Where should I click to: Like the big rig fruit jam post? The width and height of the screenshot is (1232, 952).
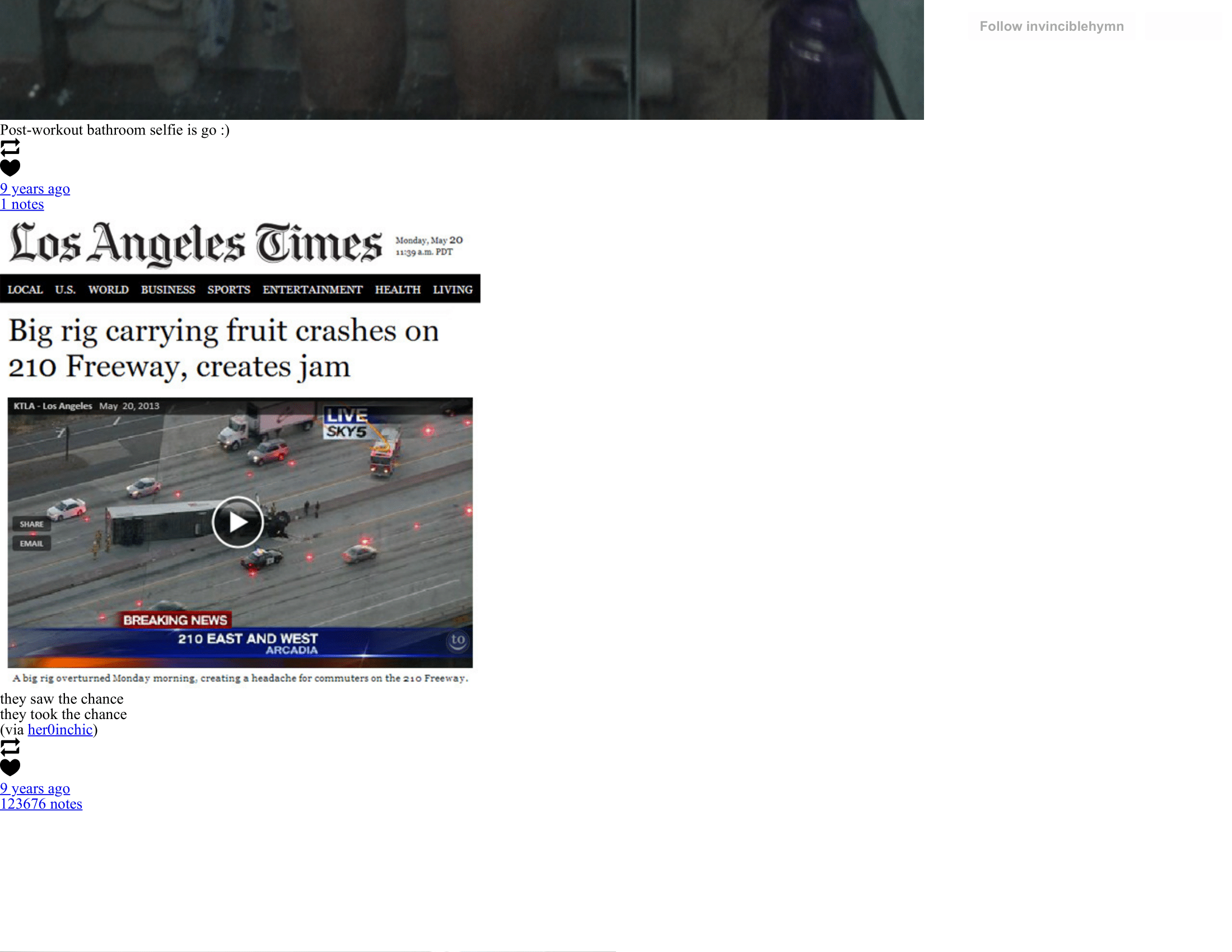pyautogui.click(x=10, y=768)
